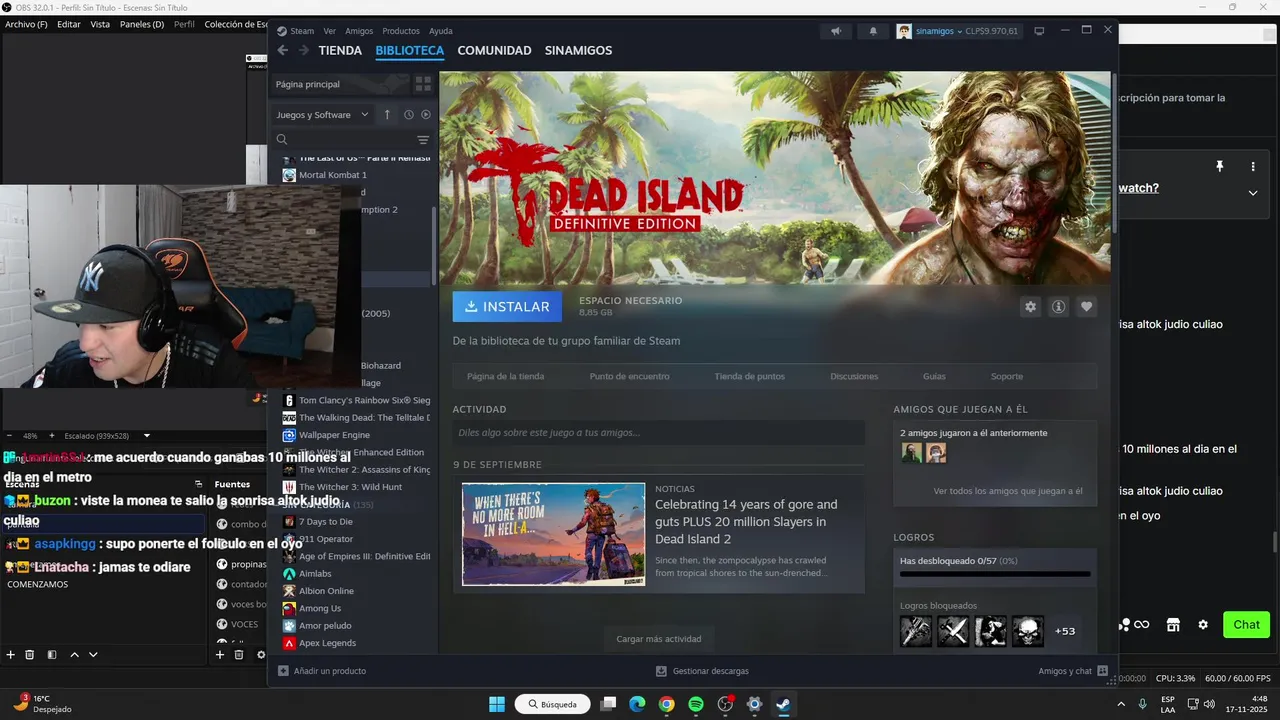1280x720 pixels.
Task: Open COMUNIDAD tab in Steam
Action: tap(494, 50)
